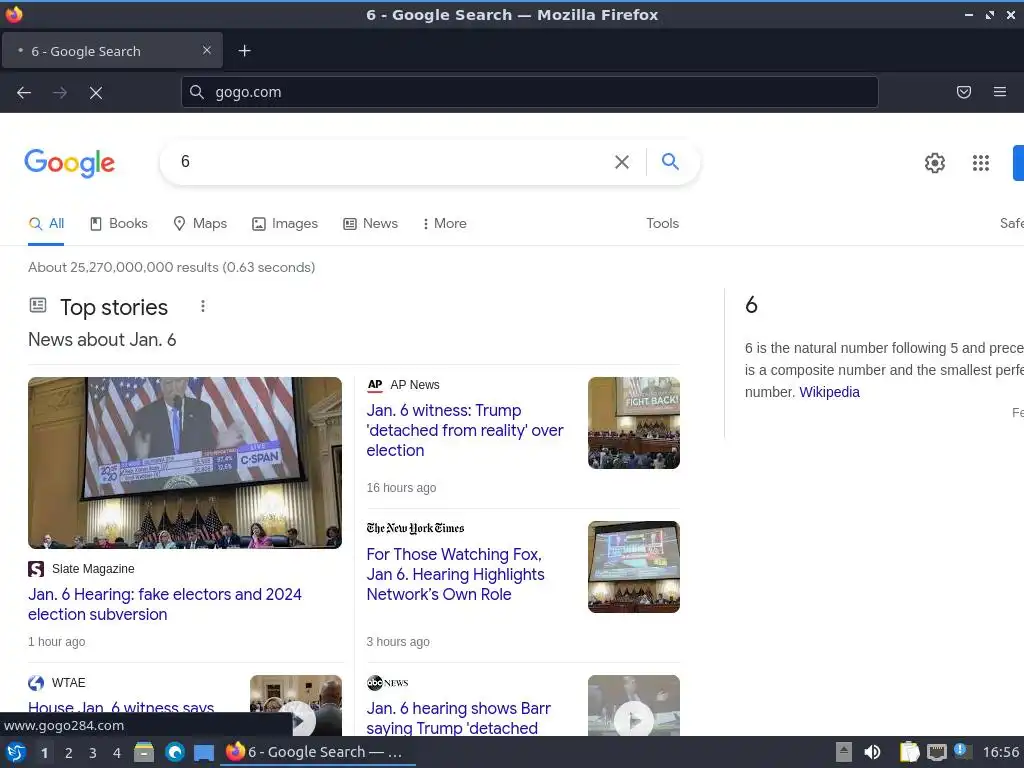Close the '6 - Google Search' tab

(206, 50)
